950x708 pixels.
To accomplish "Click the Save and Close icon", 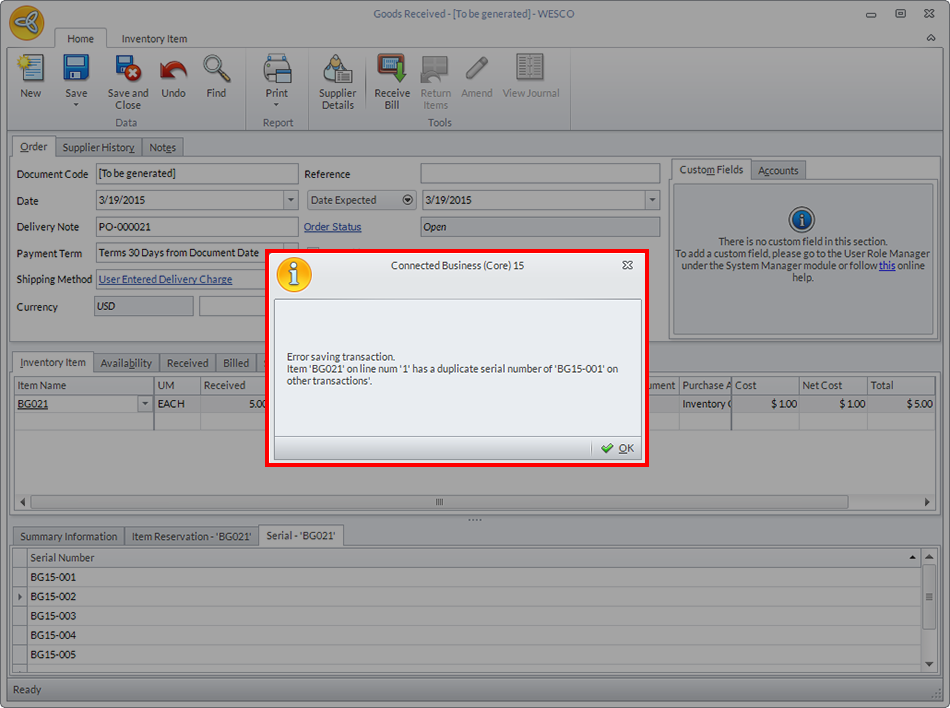I will coord(128,70).
